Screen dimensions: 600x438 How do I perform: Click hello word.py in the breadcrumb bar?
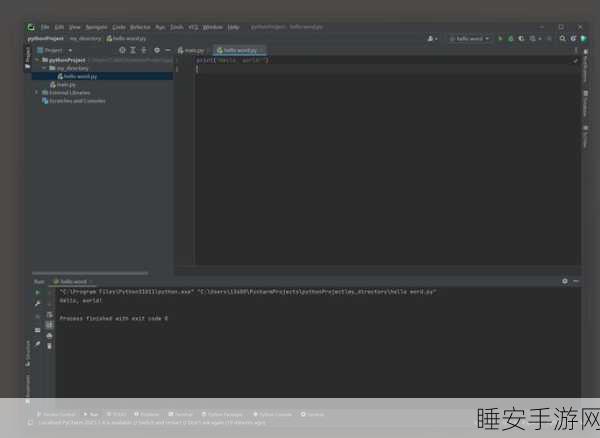pyautogui.click(x=129, y=39)
